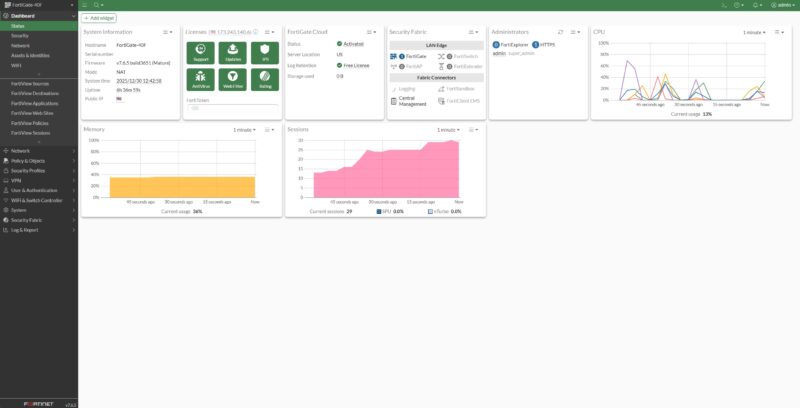Click the Support license tile
Screen dimensions: 800x408
(201, 53)
